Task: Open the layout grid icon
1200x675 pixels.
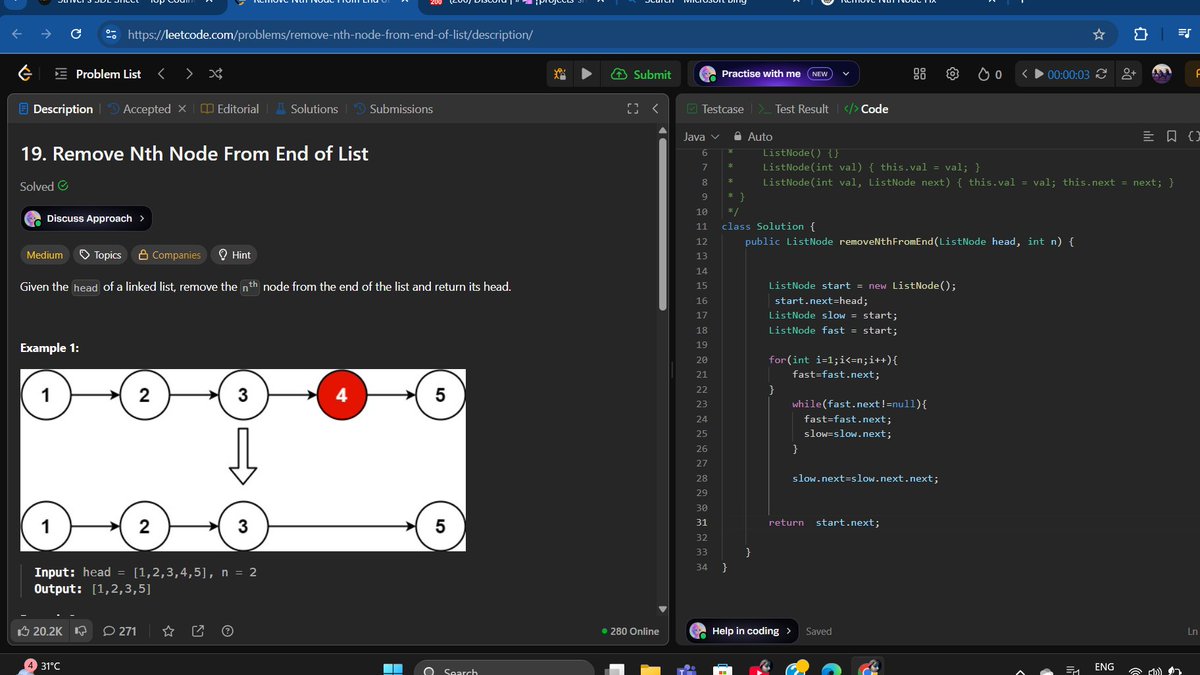Action: tap(921, 74)
